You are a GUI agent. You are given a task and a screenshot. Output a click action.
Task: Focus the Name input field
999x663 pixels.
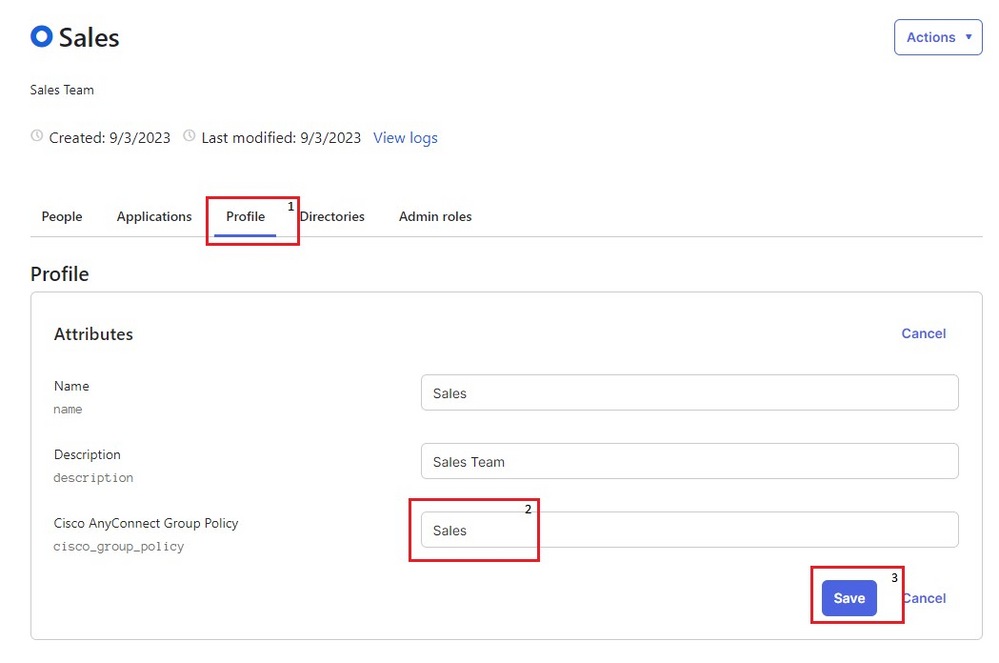689,393
